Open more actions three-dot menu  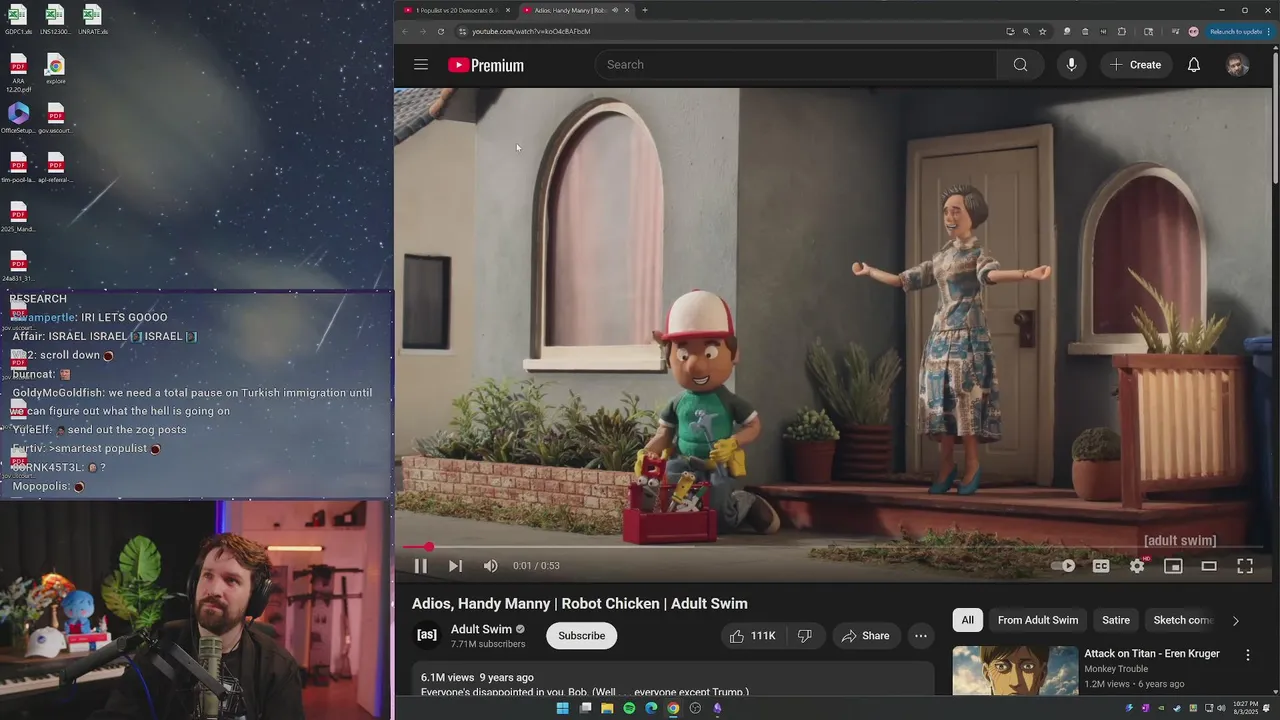[921, 636]
